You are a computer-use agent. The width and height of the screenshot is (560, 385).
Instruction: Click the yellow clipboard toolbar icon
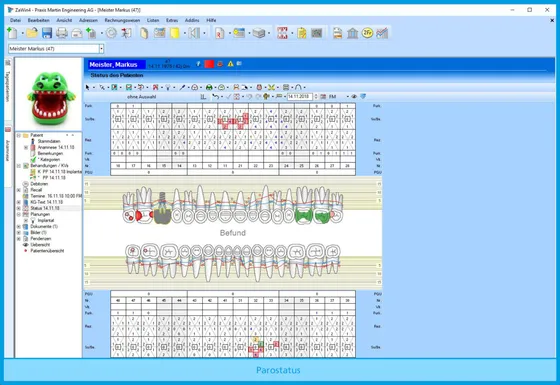(302, 33)
